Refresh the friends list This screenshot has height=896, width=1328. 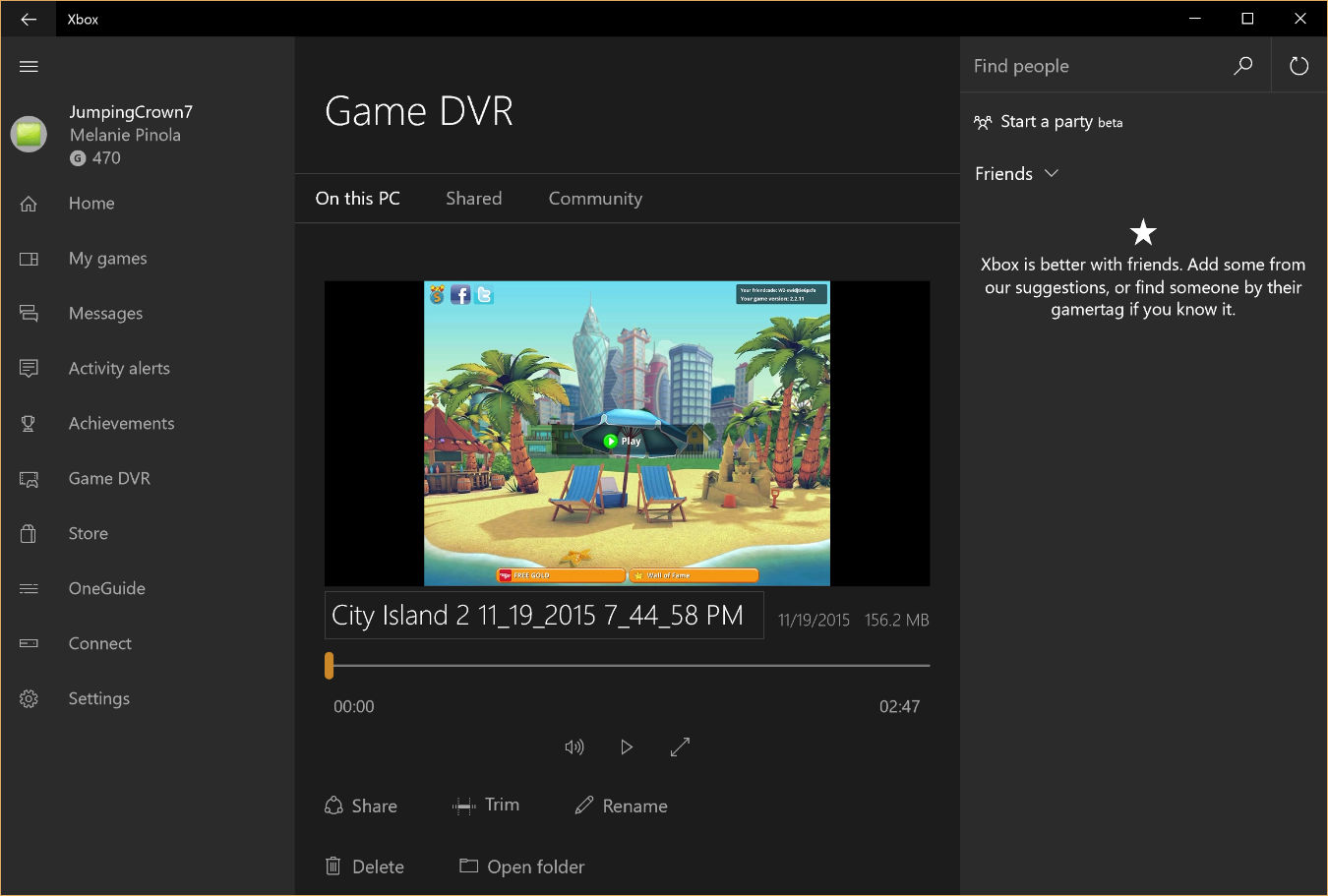coord(1298,66)
